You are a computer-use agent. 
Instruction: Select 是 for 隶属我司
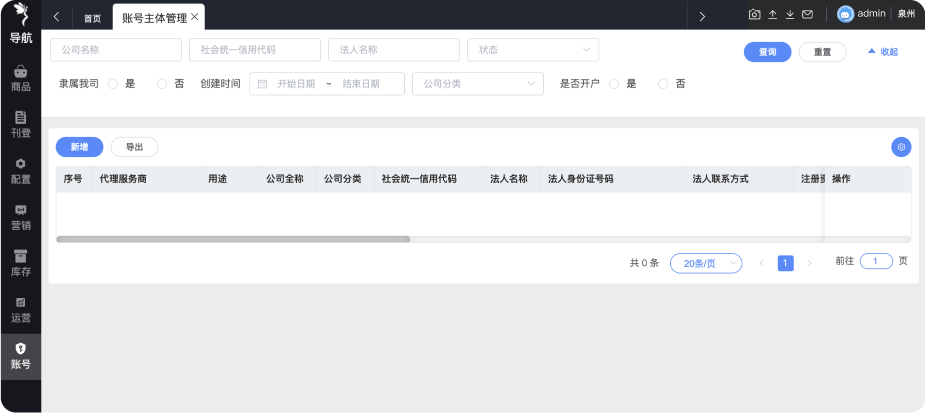click(x=113, y=84)
